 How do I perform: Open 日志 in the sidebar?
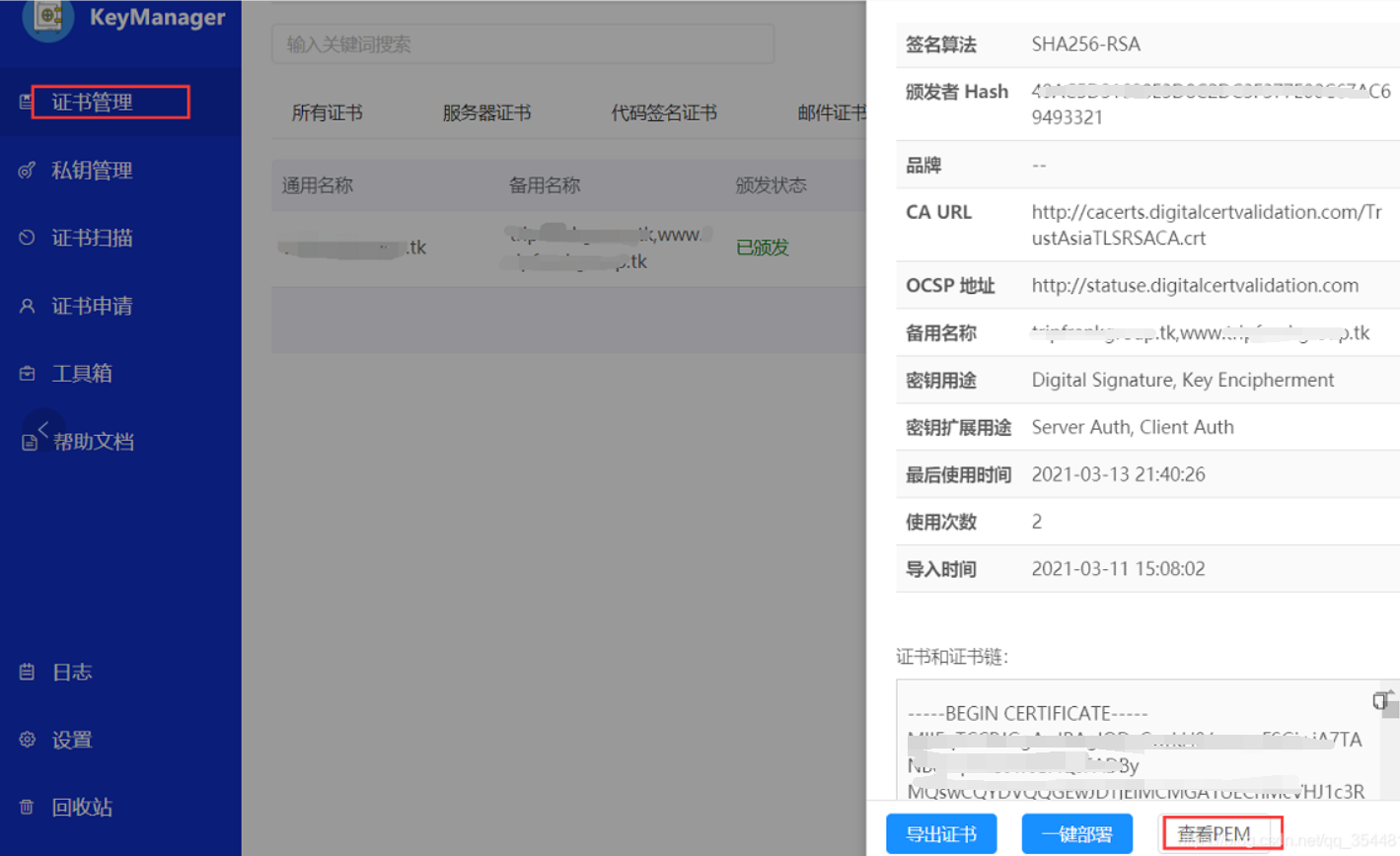click(72, 673)
